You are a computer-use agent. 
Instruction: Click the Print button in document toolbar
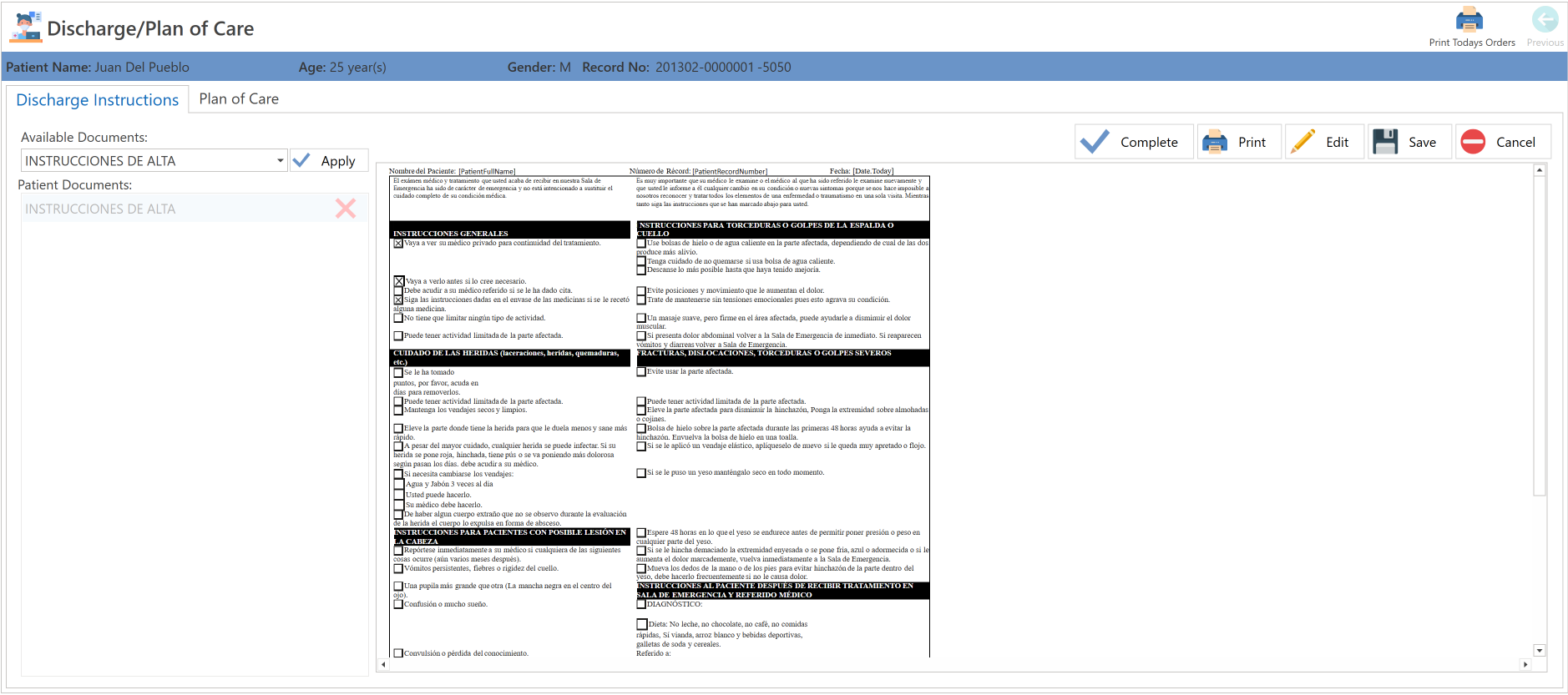click(x=1239, y=142)
